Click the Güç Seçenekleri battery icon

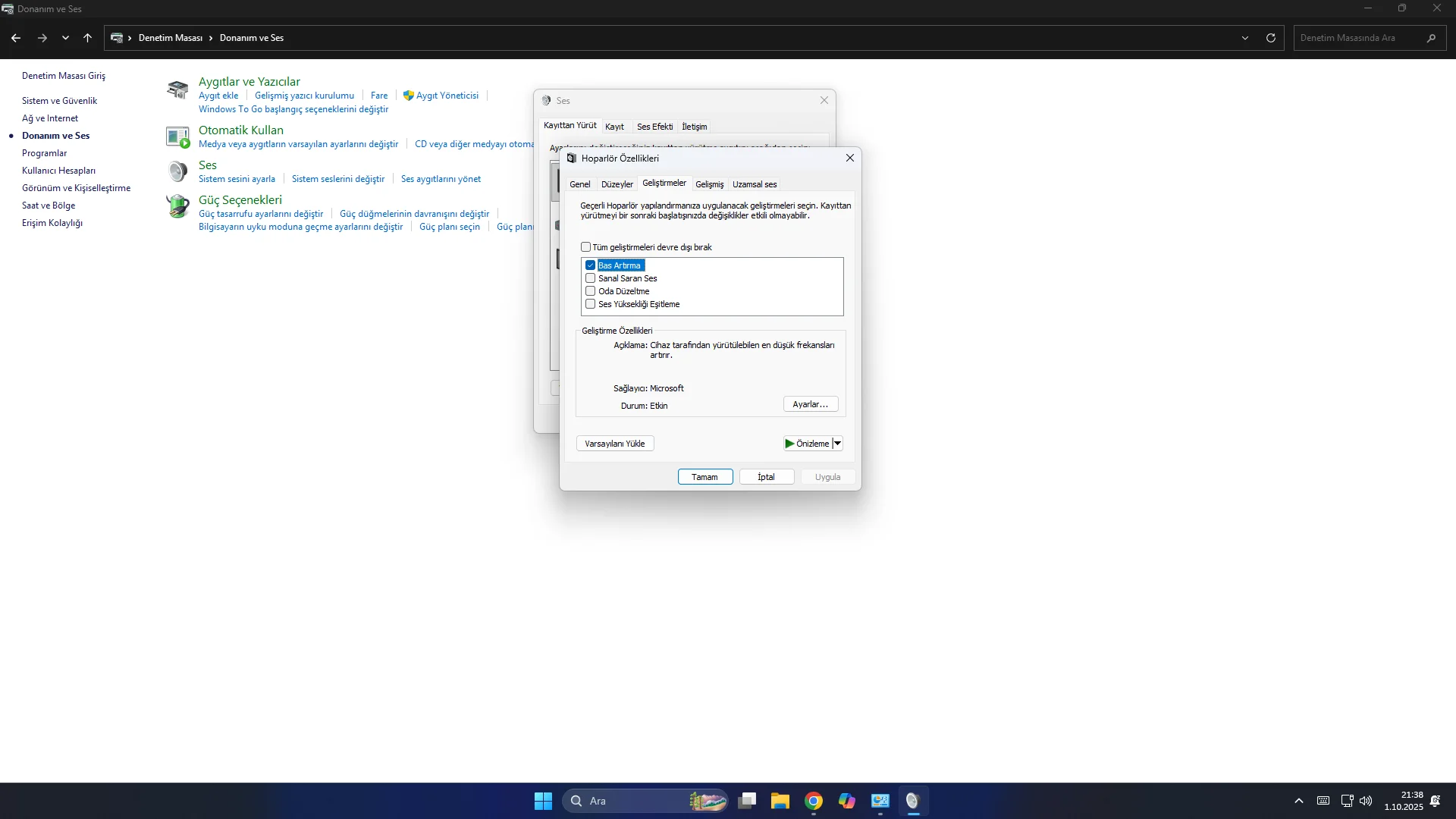177,206
